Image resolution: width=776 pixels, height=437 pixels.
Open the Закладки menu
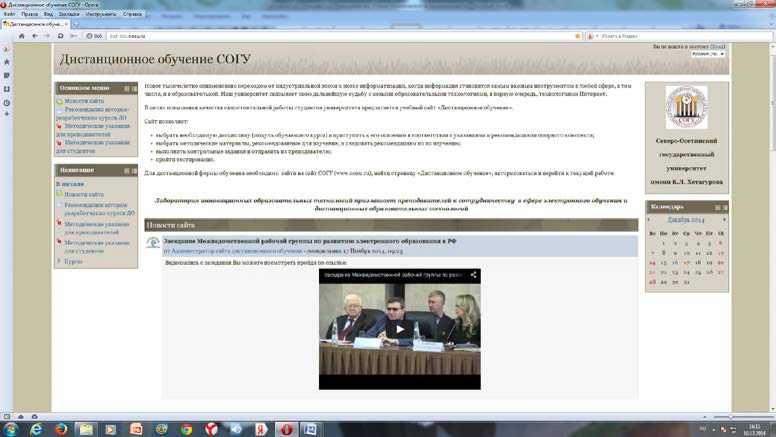click(x=69, y=14)
